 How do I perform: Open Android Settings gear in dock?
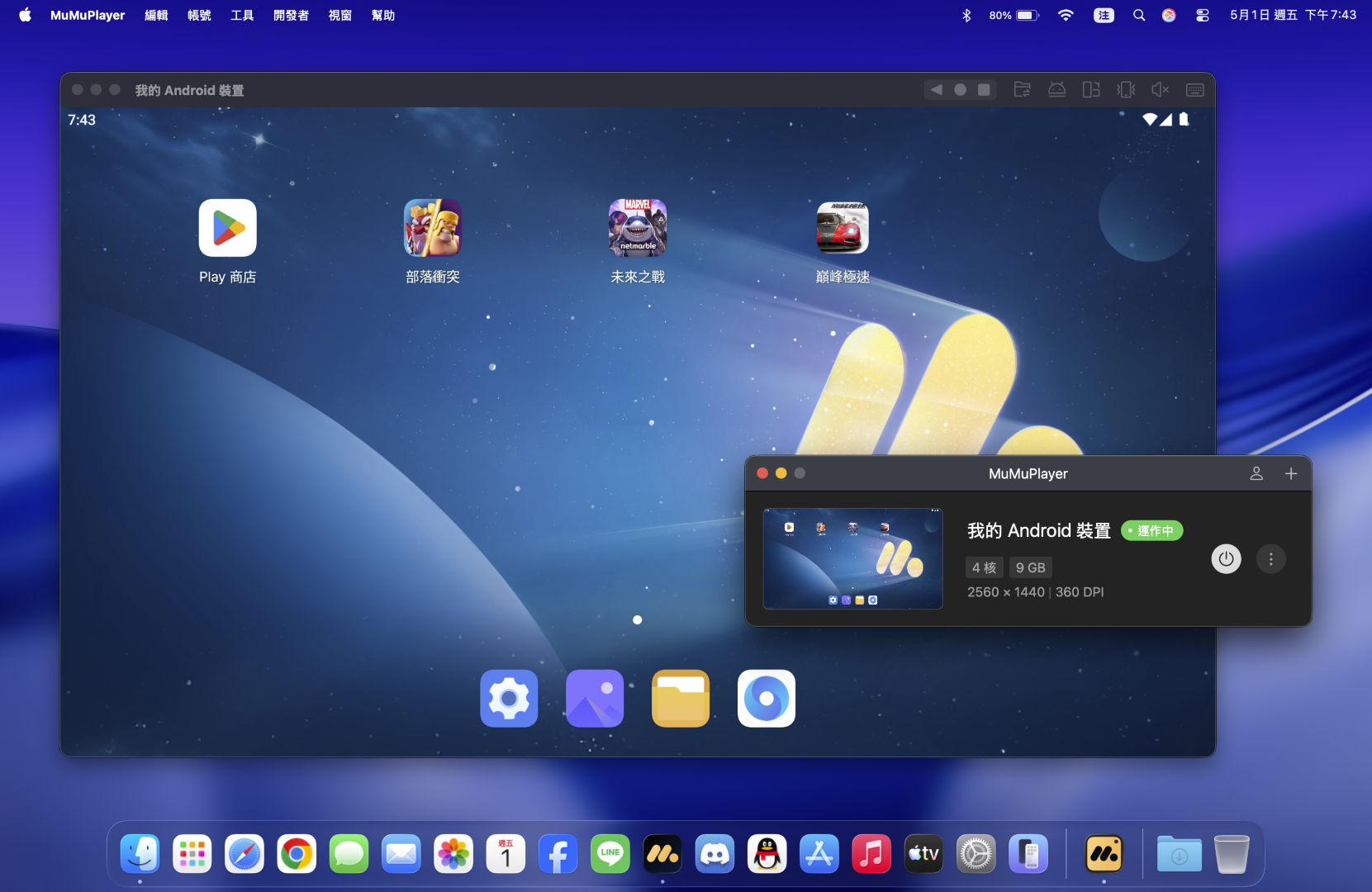(x=509, y=699)
